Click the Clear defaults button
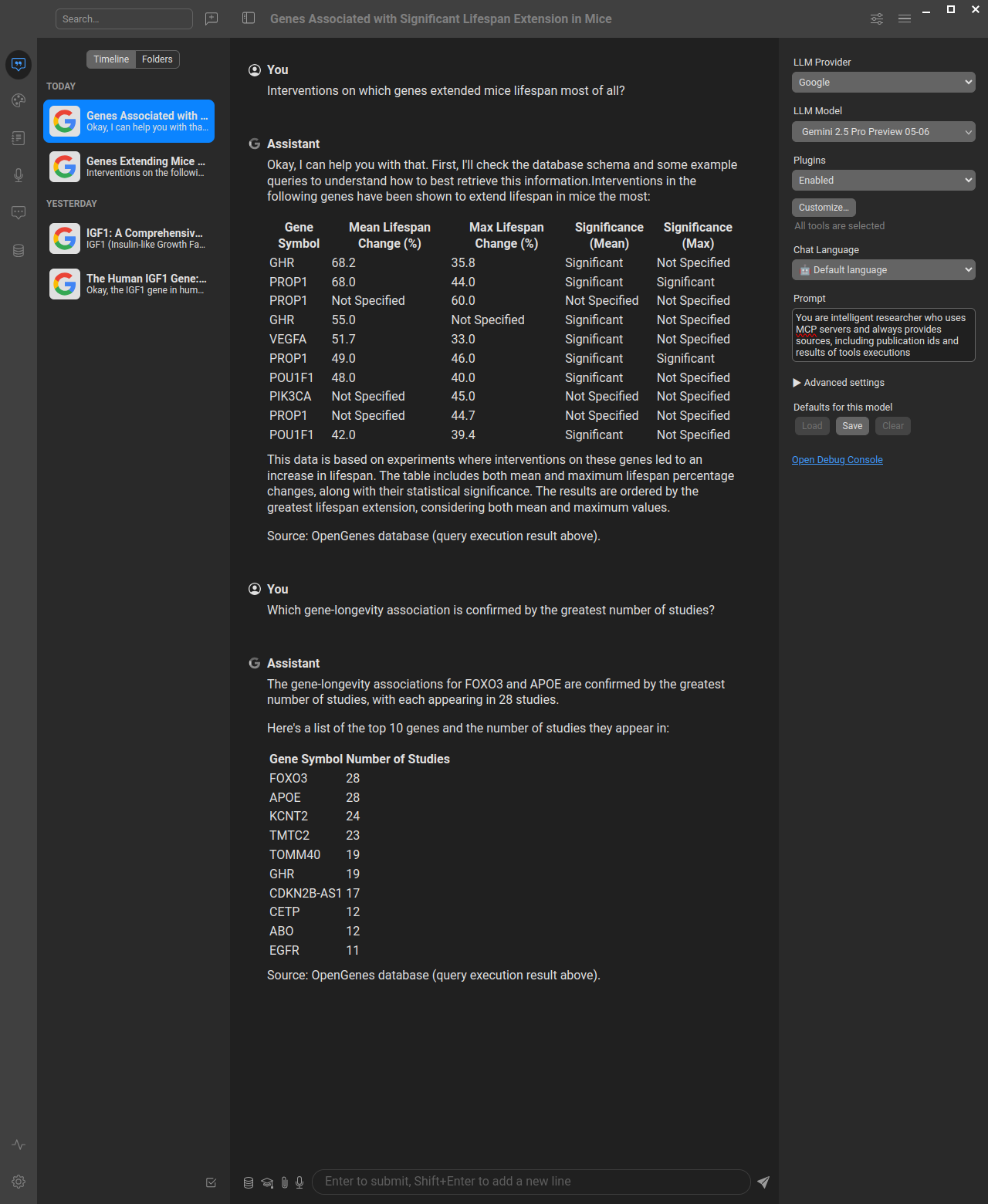988x1204 pixels. [x=893, y=426]
